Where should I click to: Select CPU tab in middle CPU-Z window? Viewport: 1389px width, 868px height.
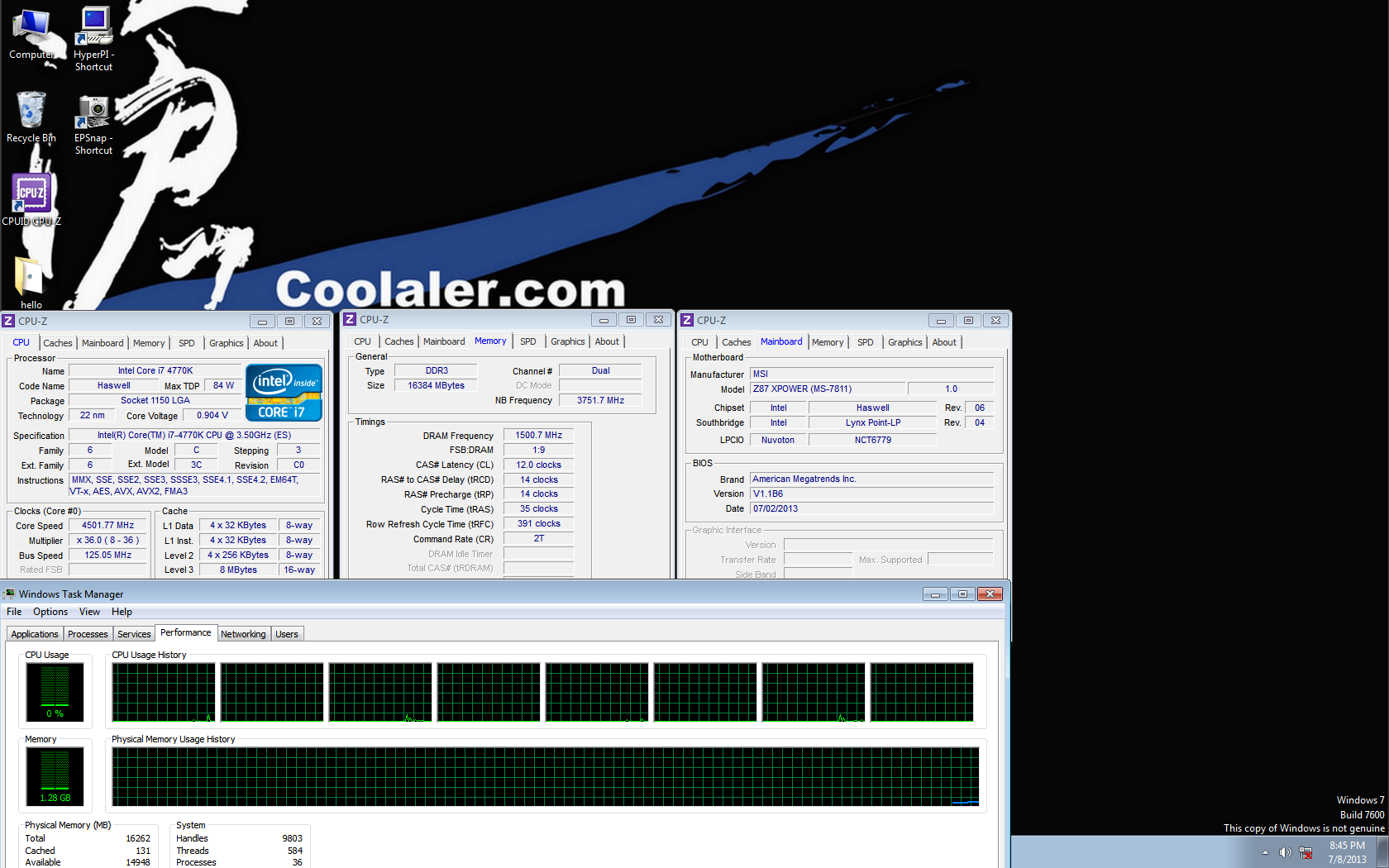[x=362, y=341]
